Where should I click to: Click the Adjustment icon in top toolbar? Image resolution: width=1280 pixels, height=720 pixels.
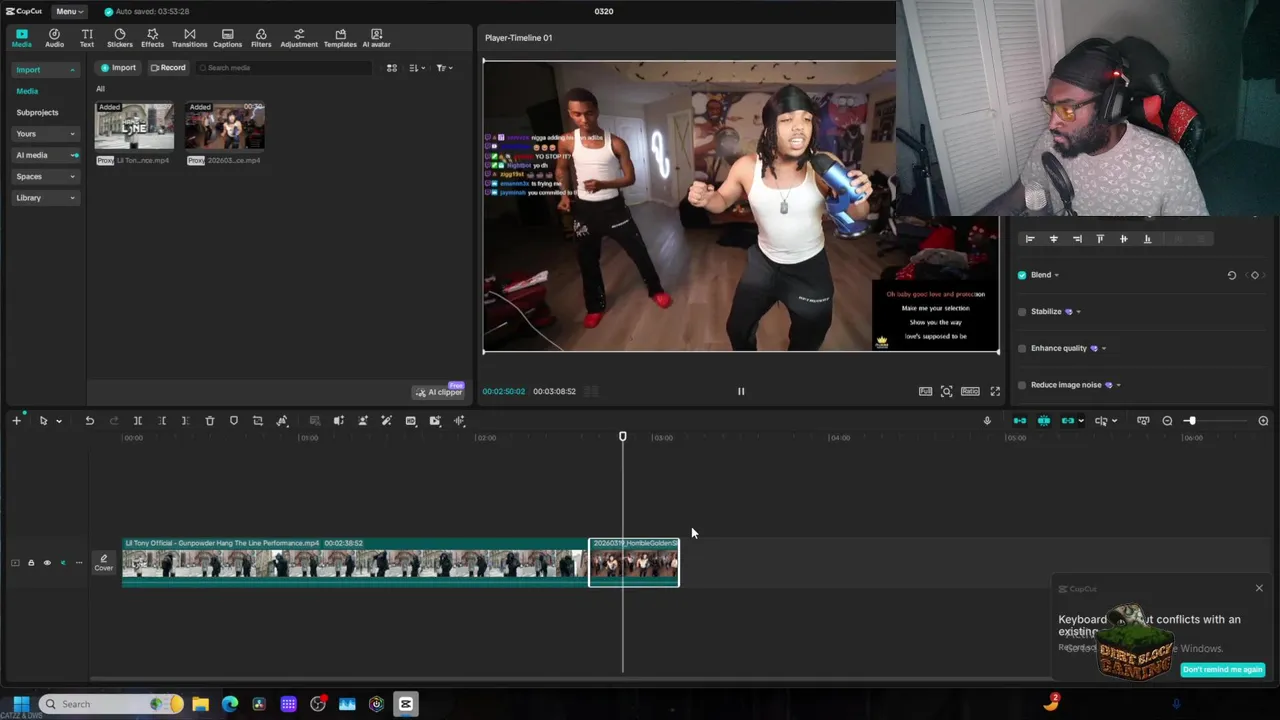click(299, 38)
